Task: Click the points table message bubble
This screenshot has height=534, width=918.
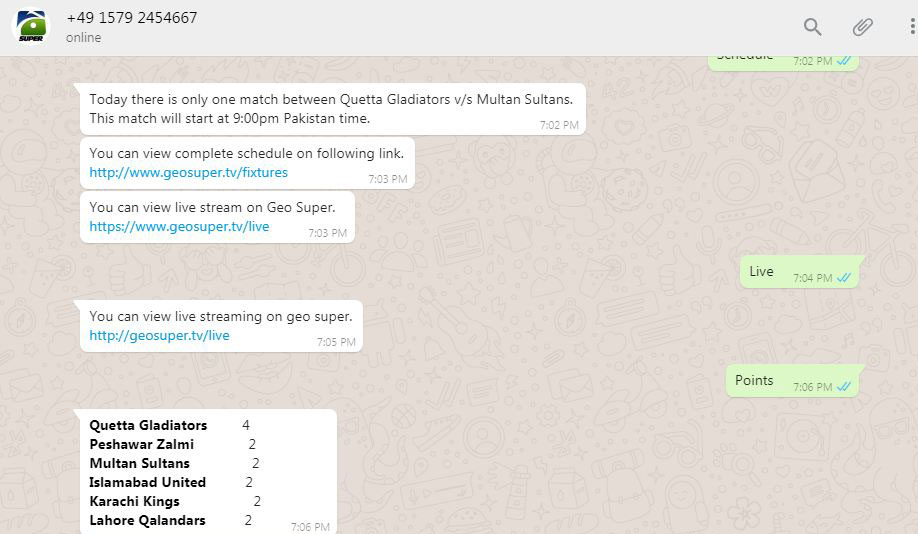Action: pos(207,472)
